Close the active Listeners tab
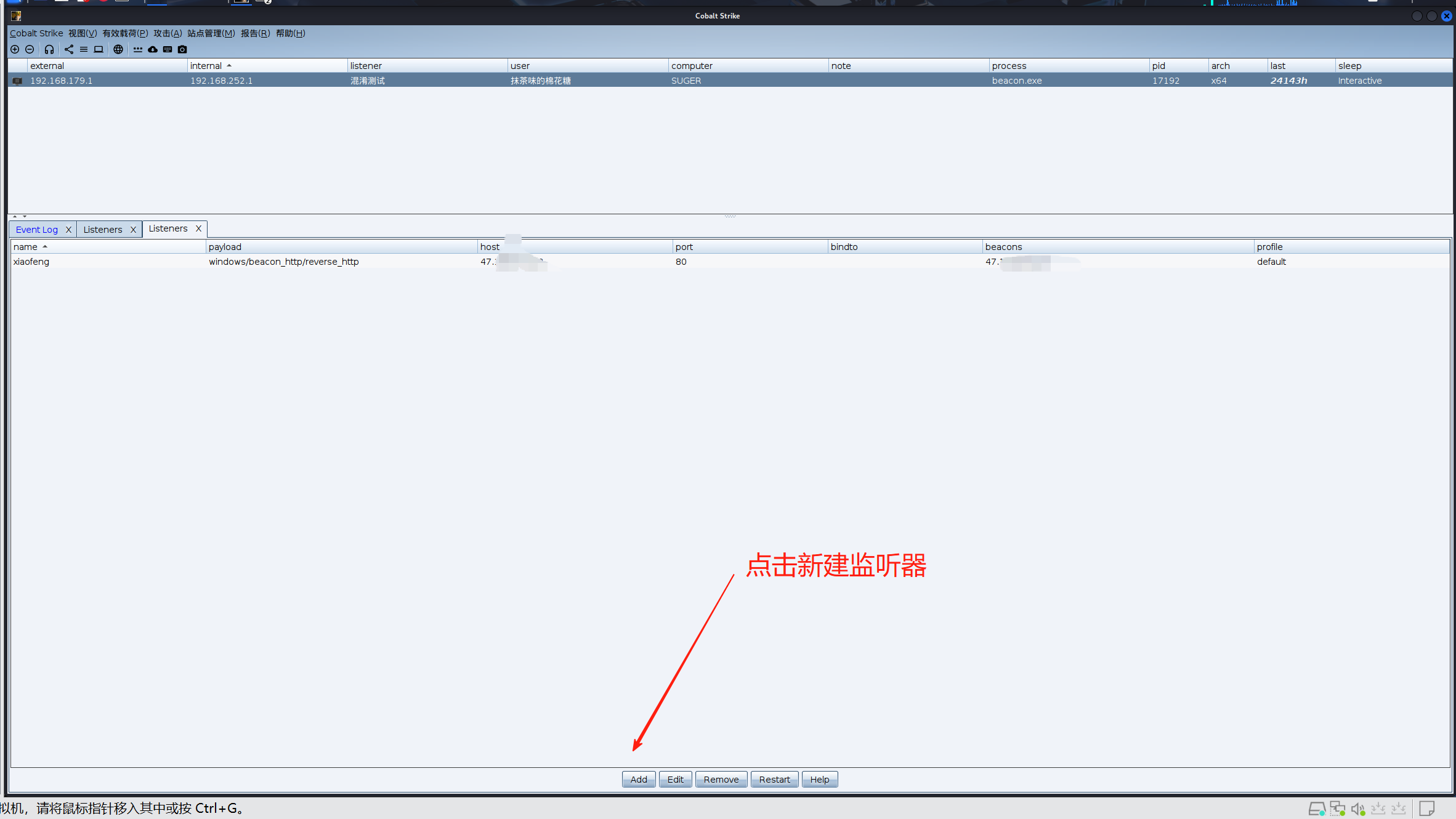This screenshot has height=819, width=1456. click(x=198, y=228)
